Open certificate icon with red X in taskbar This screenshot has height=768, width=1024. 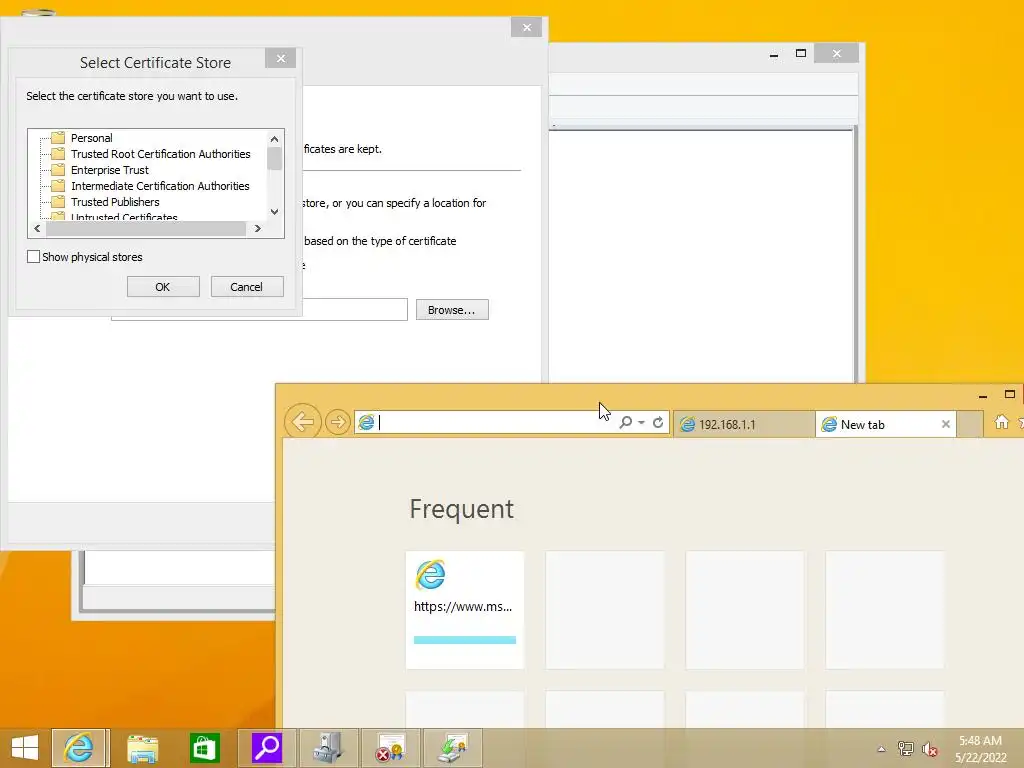pyautogui.click(x=391, y=748)
